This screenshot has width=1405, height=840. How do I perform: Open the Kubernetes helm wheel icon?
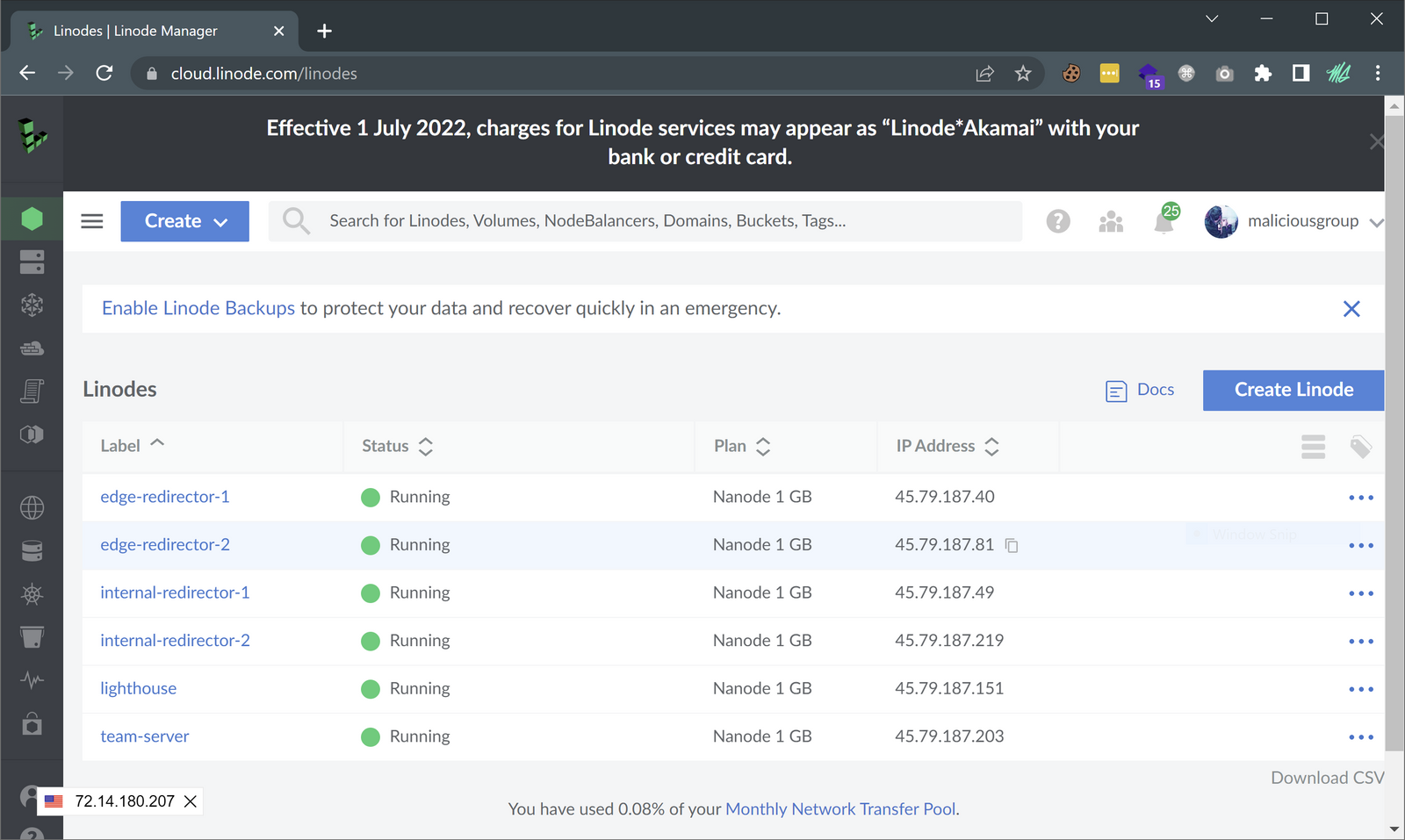(x=32, y=594)
